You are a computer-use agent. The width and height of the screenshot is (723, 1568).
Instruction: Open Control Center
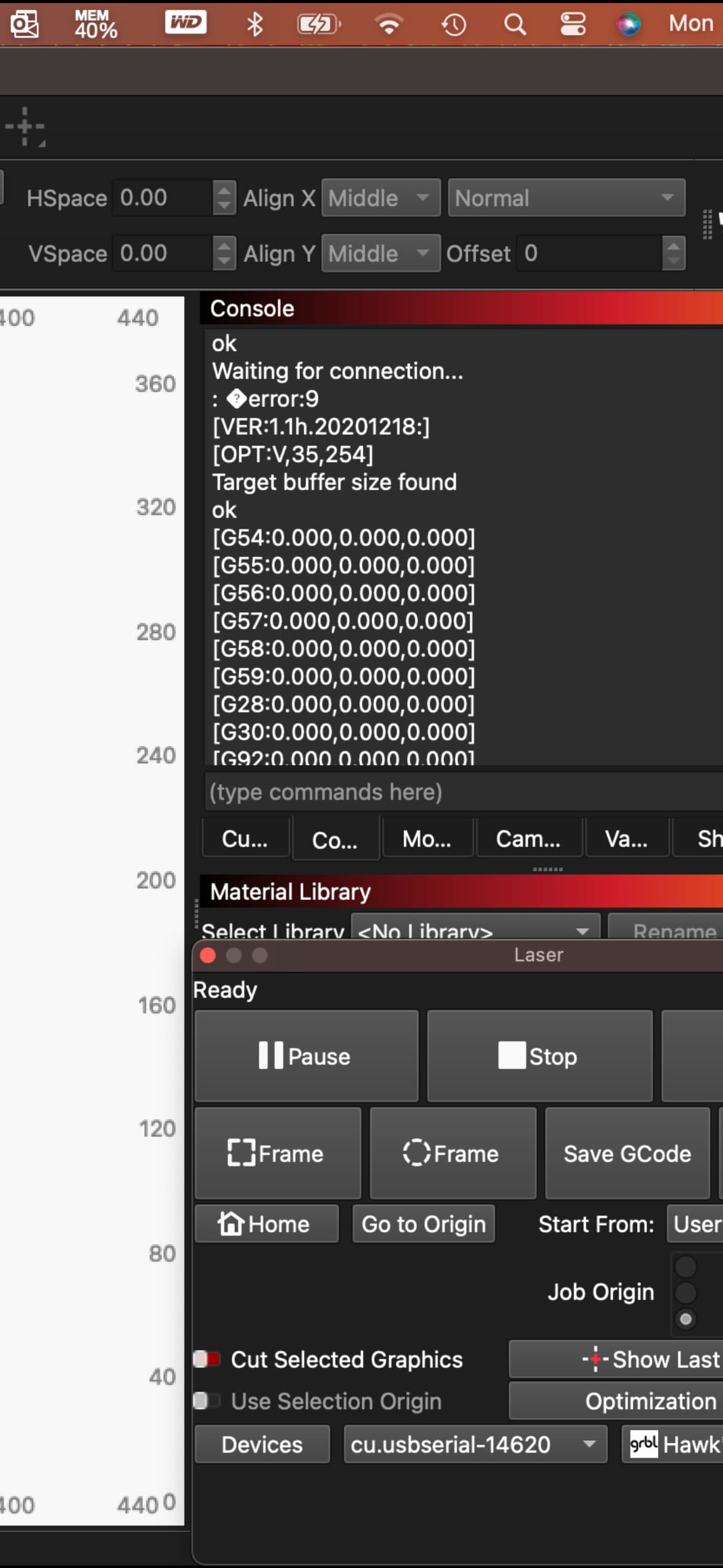(x=573, y=25)
